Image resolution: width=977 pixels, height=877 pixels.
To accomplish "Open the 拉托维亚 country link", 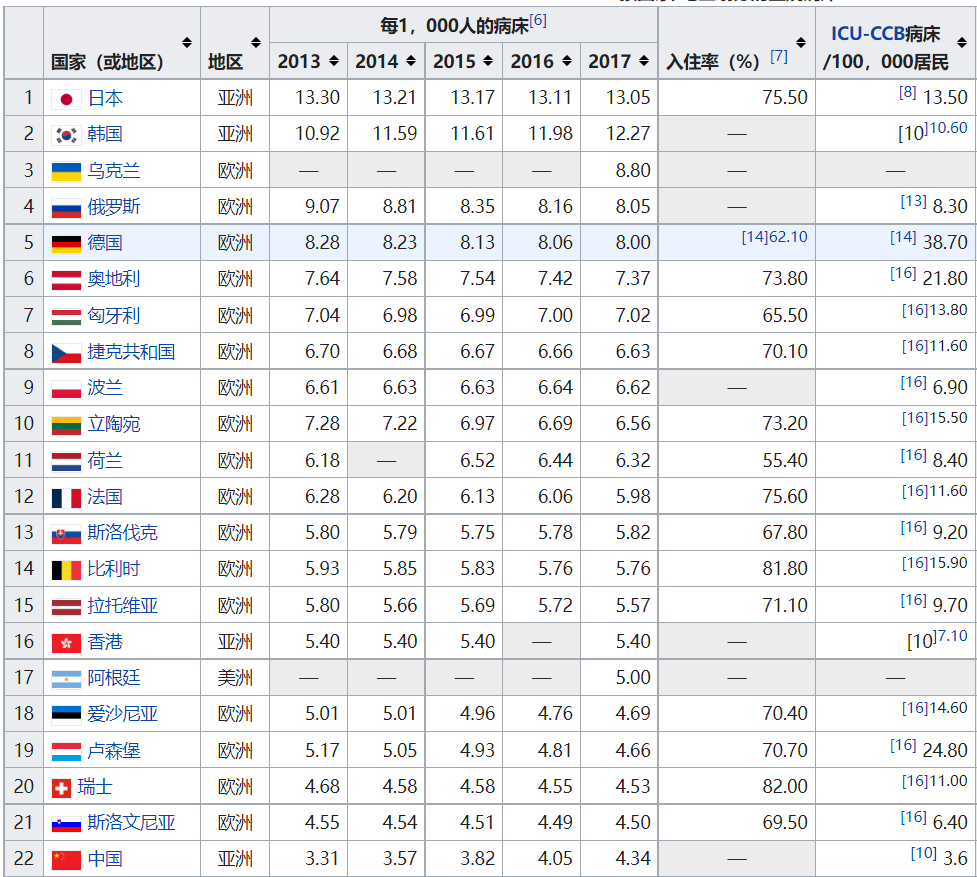I will pos(123,605).
